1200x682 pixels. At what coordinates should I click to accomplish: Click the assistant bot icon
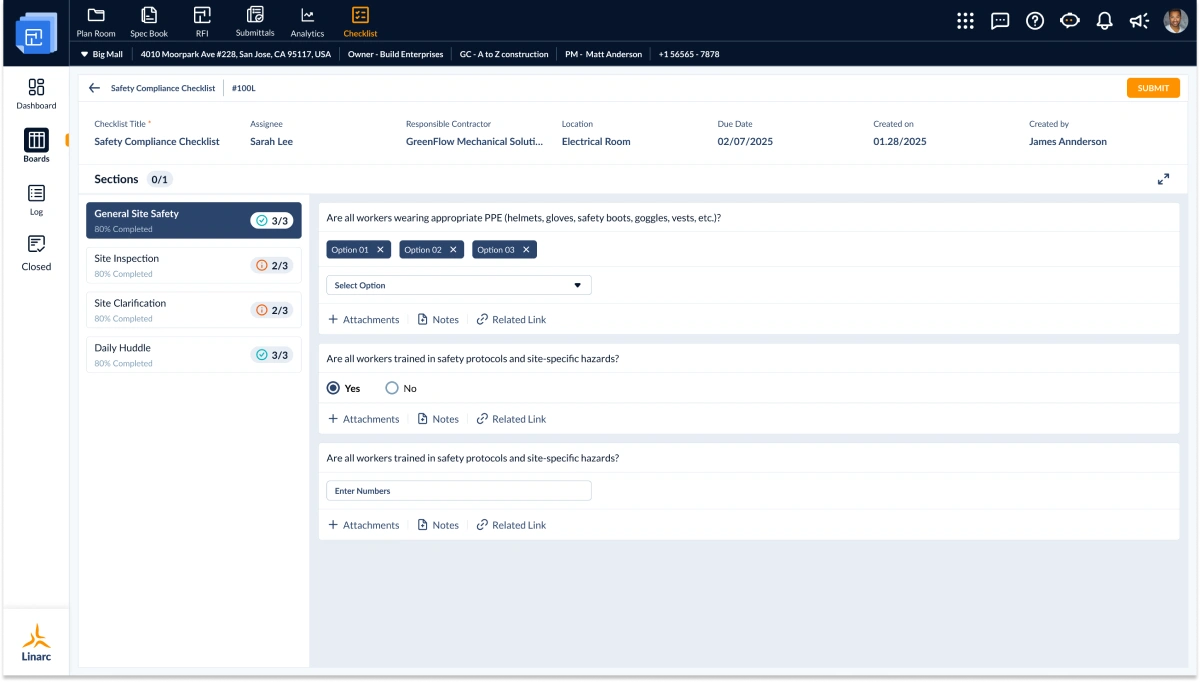pyautogui.click(x=1070, y=21)
